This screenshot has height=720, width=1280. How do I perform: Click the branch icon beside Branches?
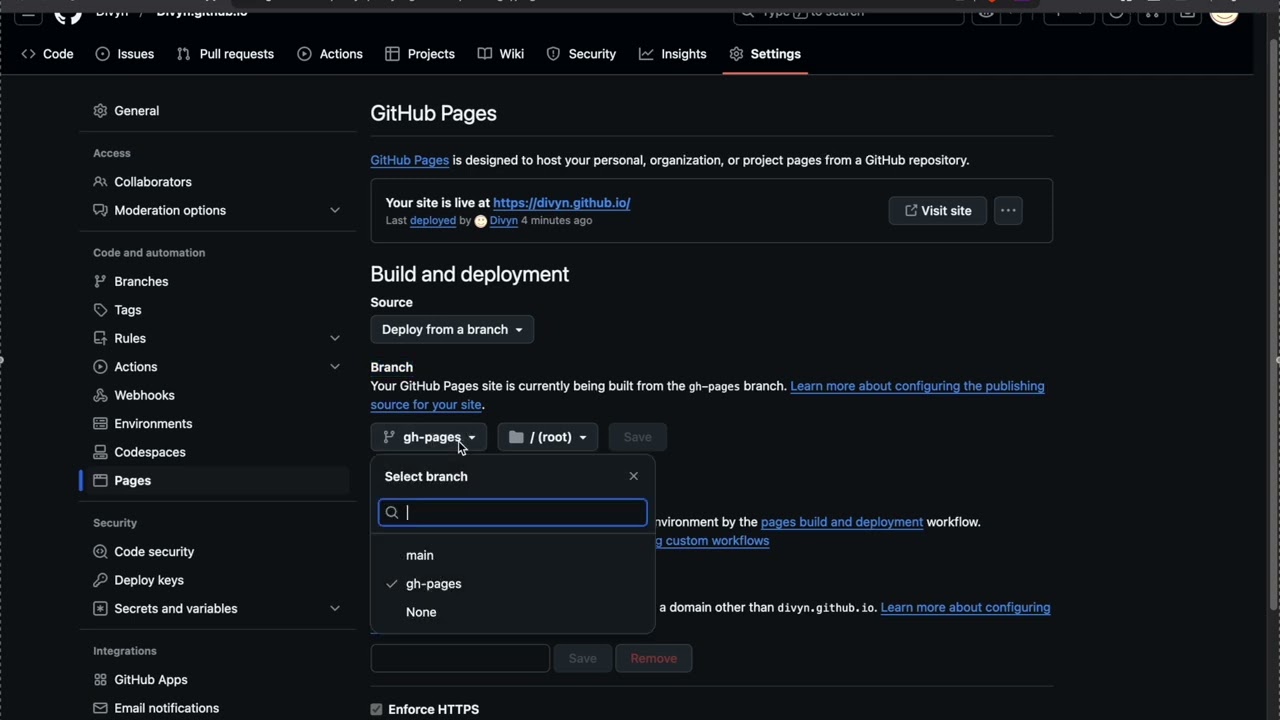(x=100, y=282)
